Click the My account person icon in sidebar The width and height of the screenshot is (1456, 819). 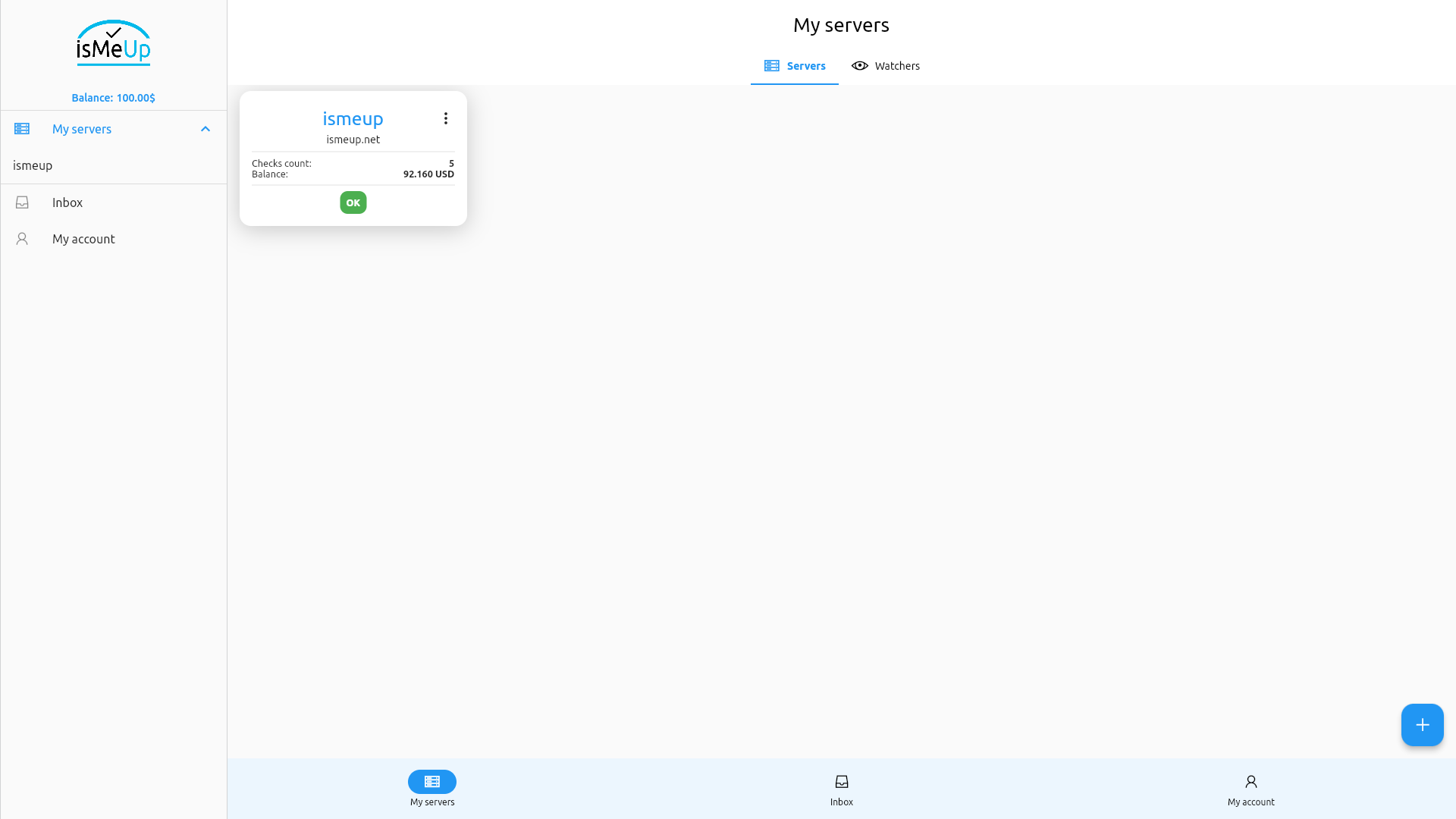(x=22, y=239)
